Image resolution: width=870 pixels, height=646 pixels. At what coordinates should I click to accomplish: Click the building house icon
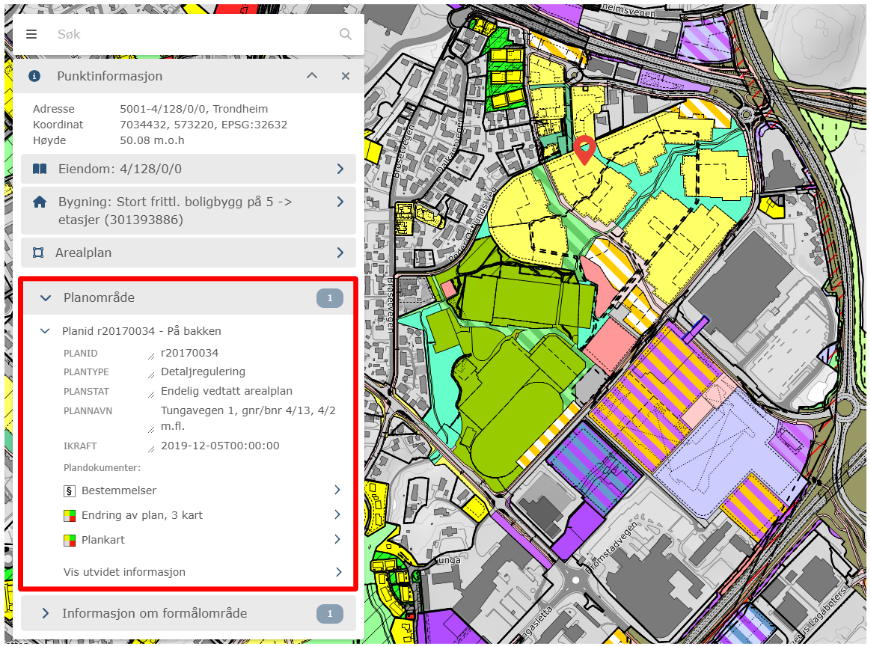[40, 202]
